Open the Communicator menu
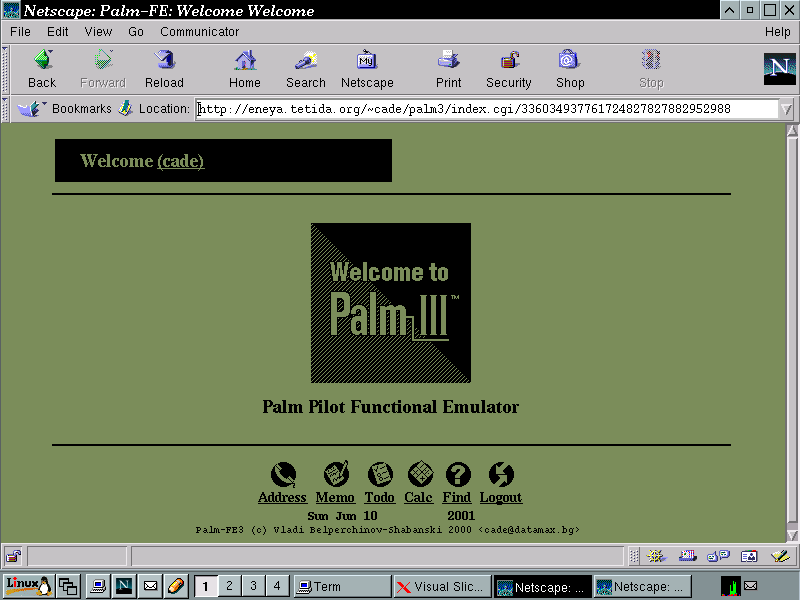Image resolution: width=800 pixels, height=600 pixels. pyautogui.click(x=199, y=32)
